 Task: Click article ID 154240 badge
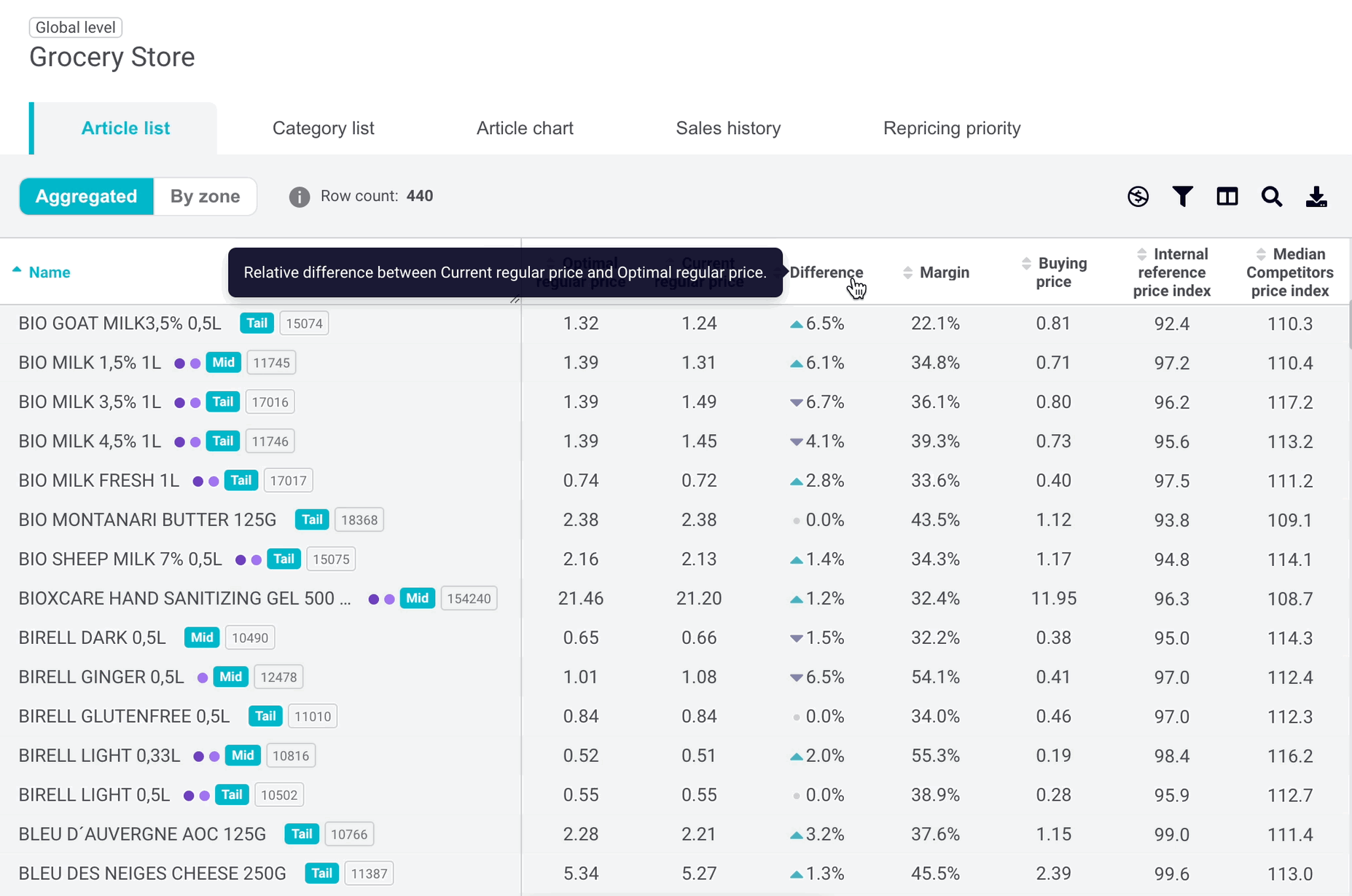click(x=469, y=599)
